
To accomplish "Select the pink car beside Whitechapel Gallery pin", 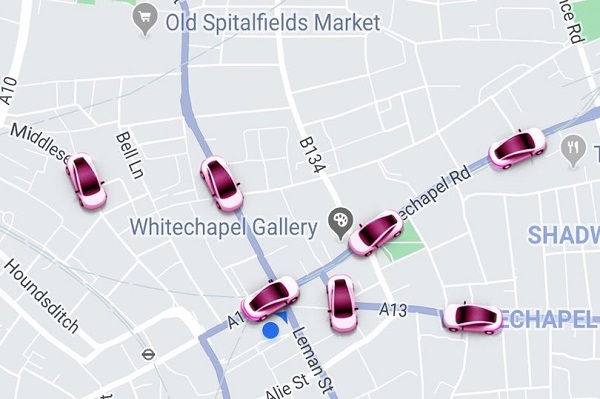I will [376, 233].
